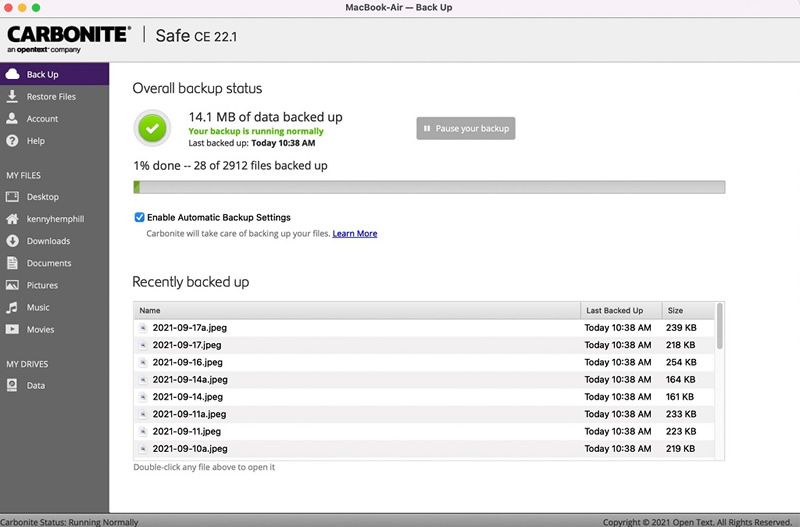Select file 2021-09-14a.jpeg
Viewport: 800px width, 527px height.
click(190, 380)
